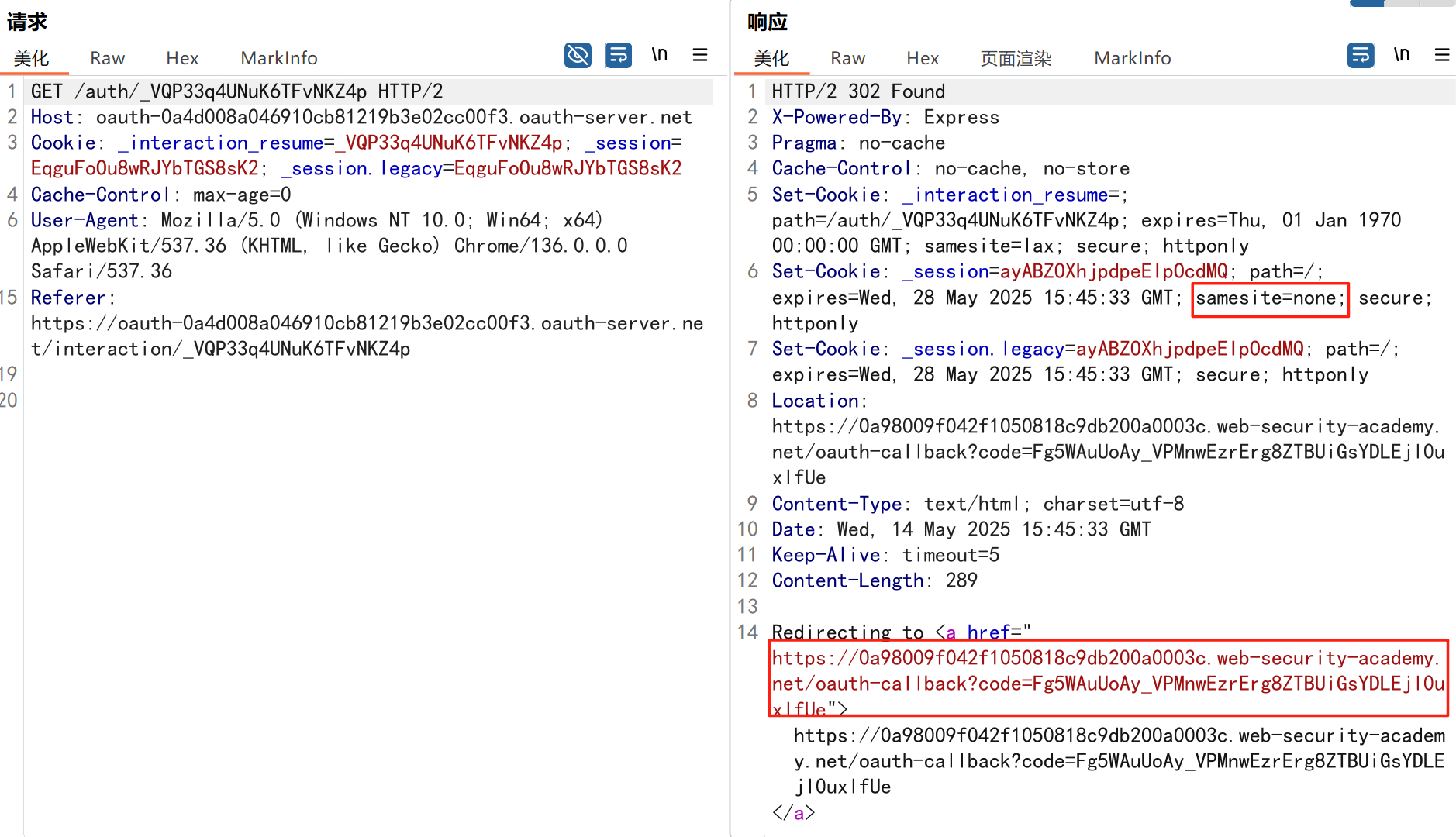Click the GET request line text
This screenshot has width=1456, height=837.
pyautogui.click(x=237, y=91)
